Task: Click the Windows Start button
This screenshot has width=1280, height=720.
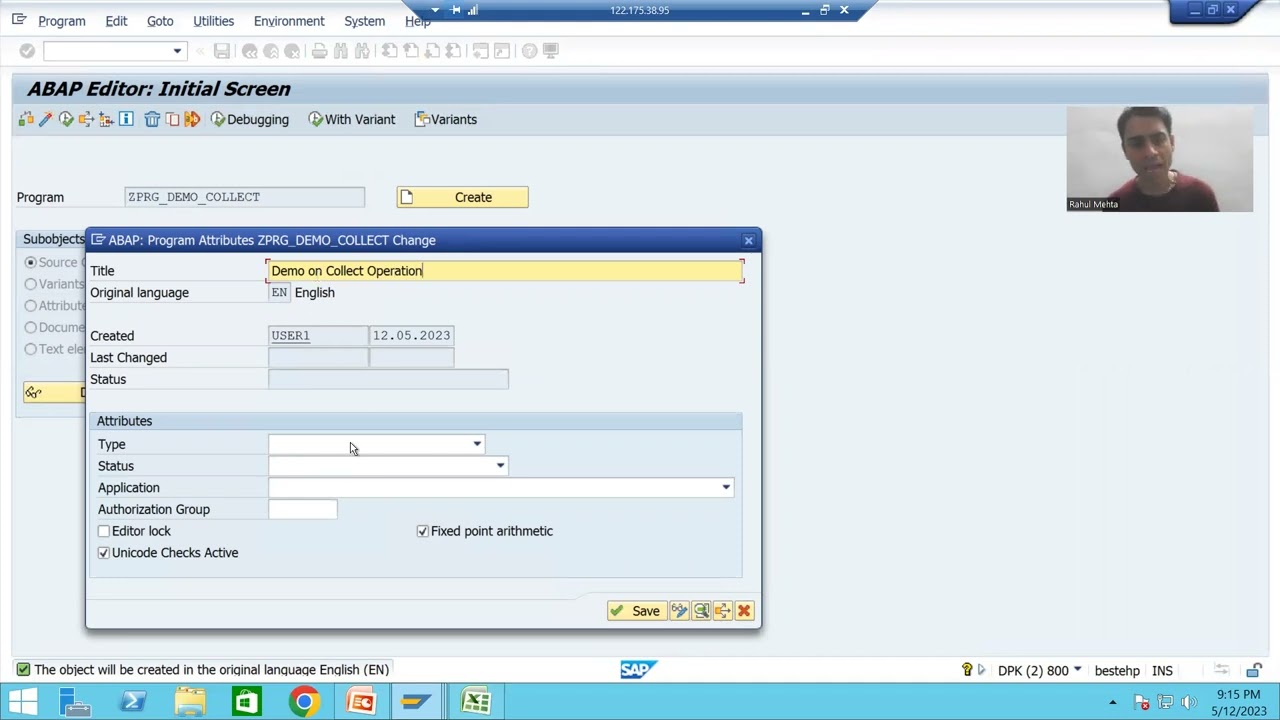Action: (22, 702)
